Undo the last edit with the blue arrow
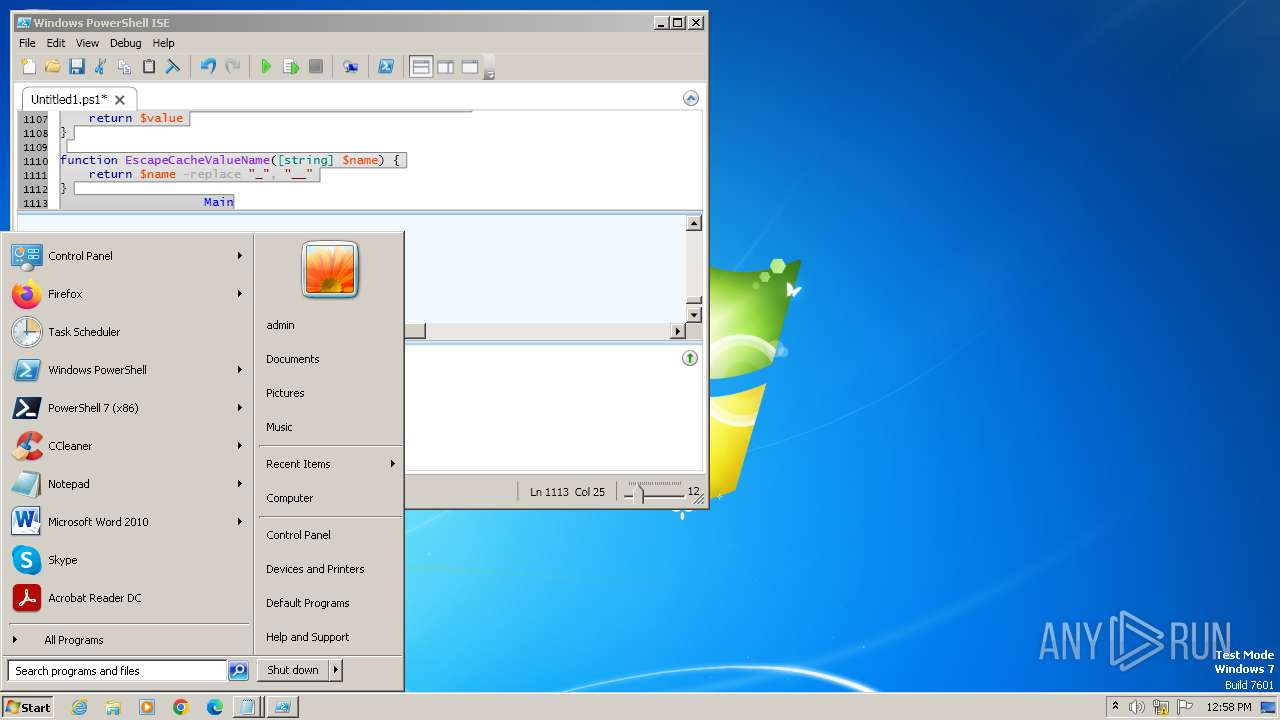Screen dimensions: 1280x720 pyautogui.click(x=208, y=67)
